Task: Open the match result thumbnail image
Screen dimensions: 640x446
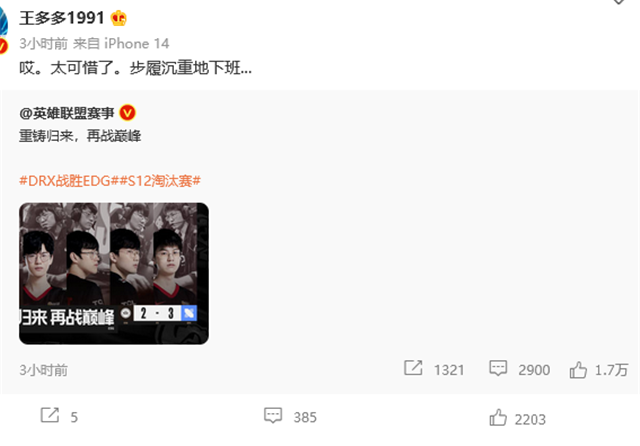Action: (114, 273)
